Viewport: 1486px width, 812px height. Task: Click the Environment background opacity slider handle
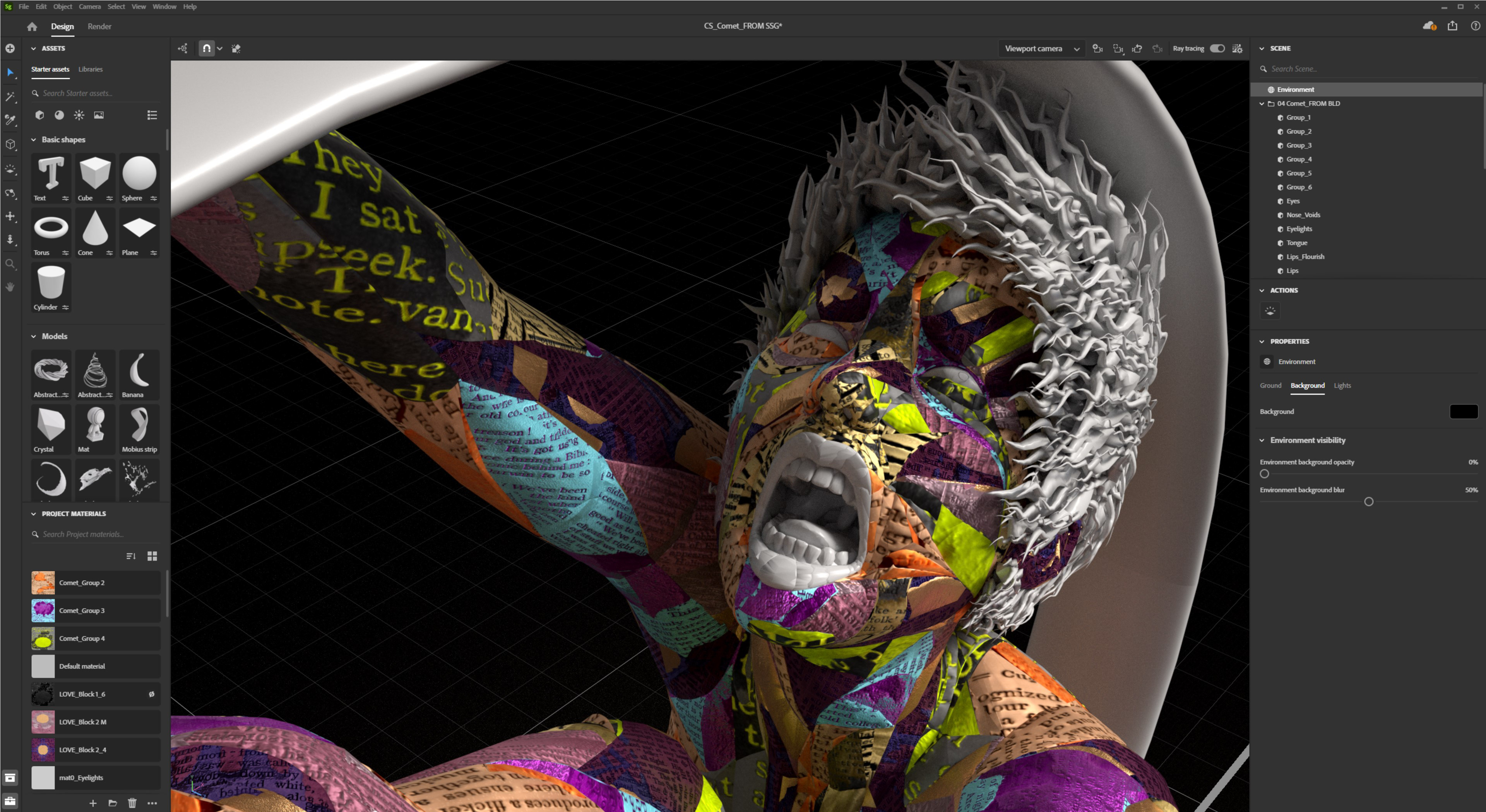tap(1264, 474)
